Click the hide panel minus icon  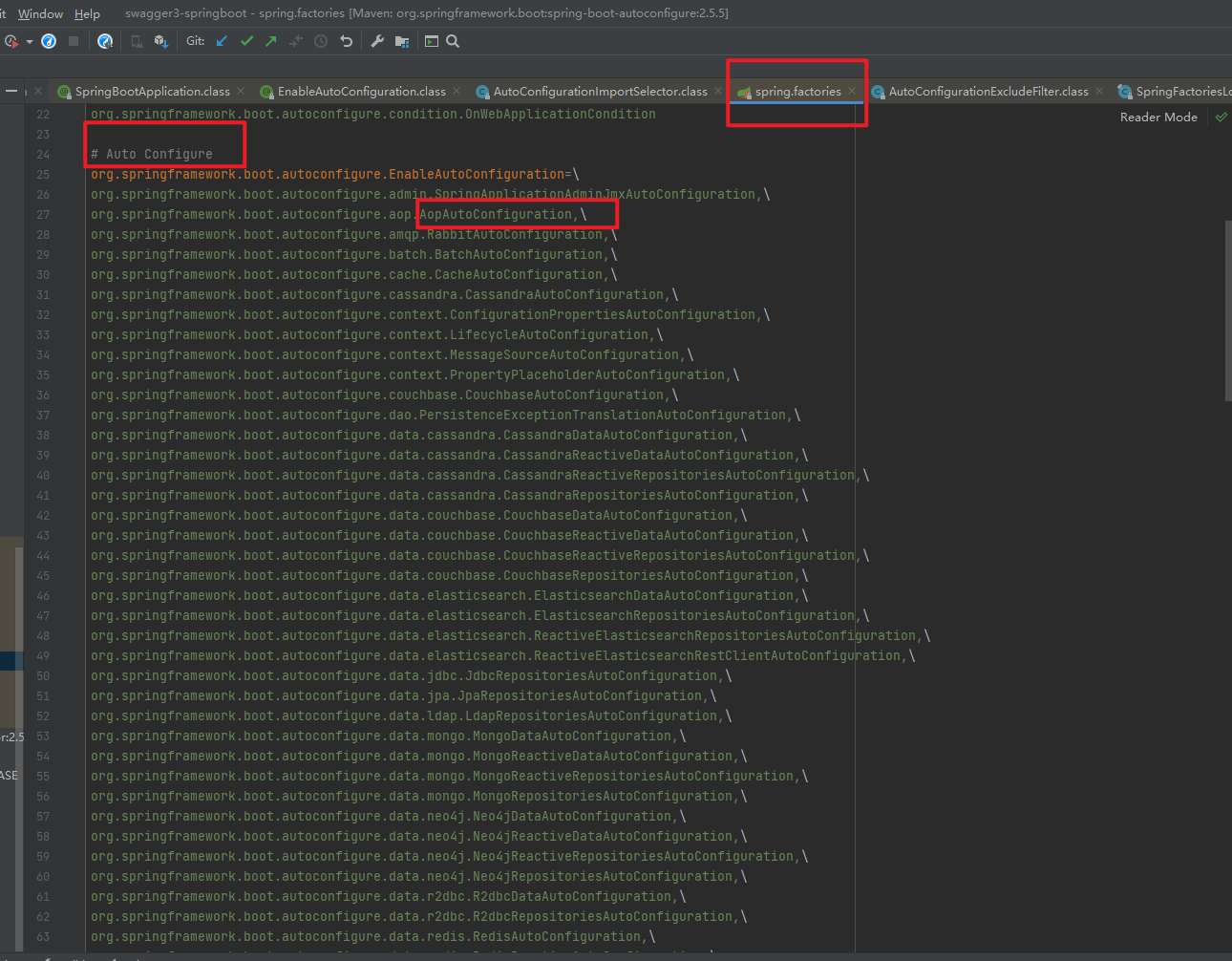coord(11,91)
